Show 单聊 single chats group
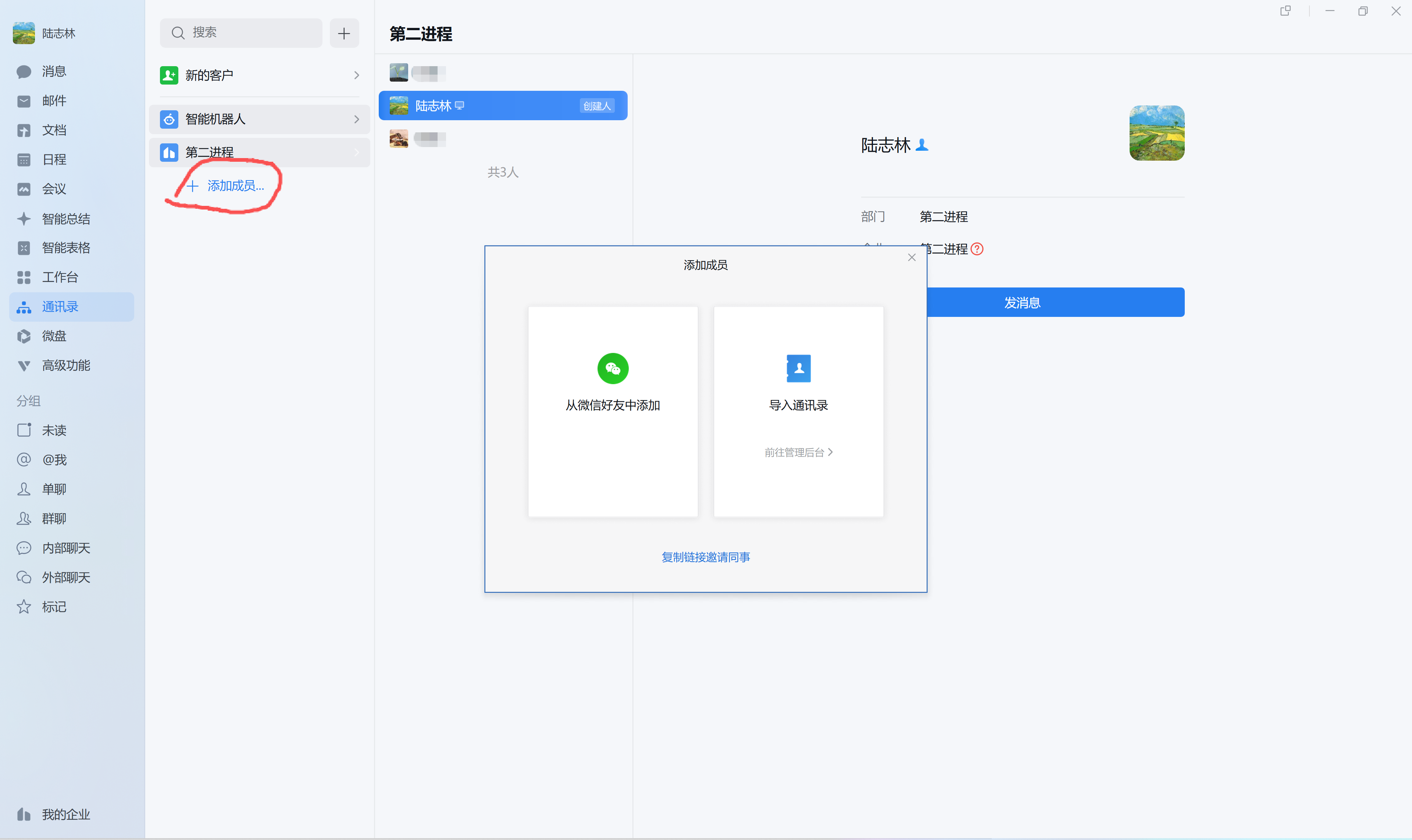The image size is (1412, 840). point(71,489)
